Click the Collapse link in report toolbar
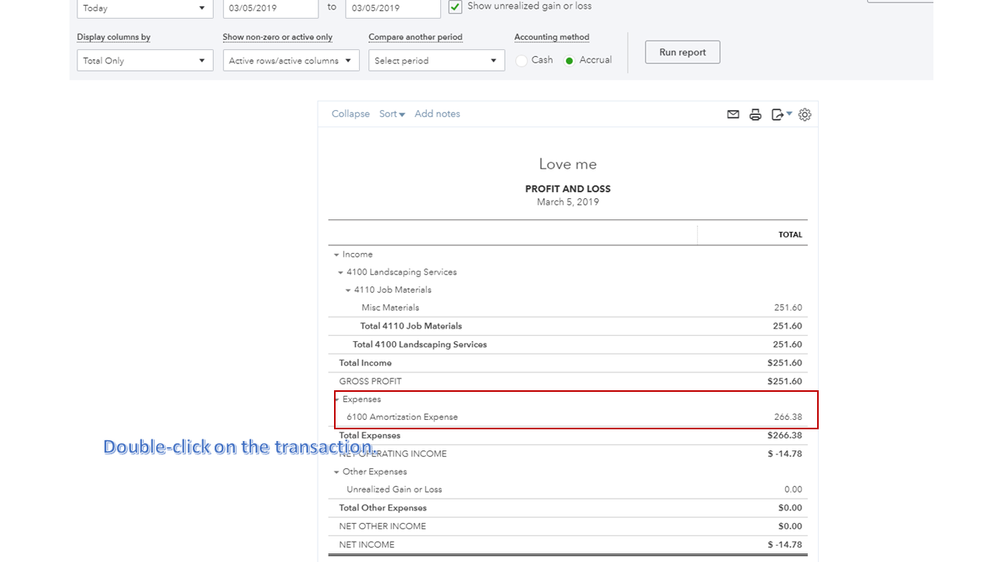 [350, 114]
